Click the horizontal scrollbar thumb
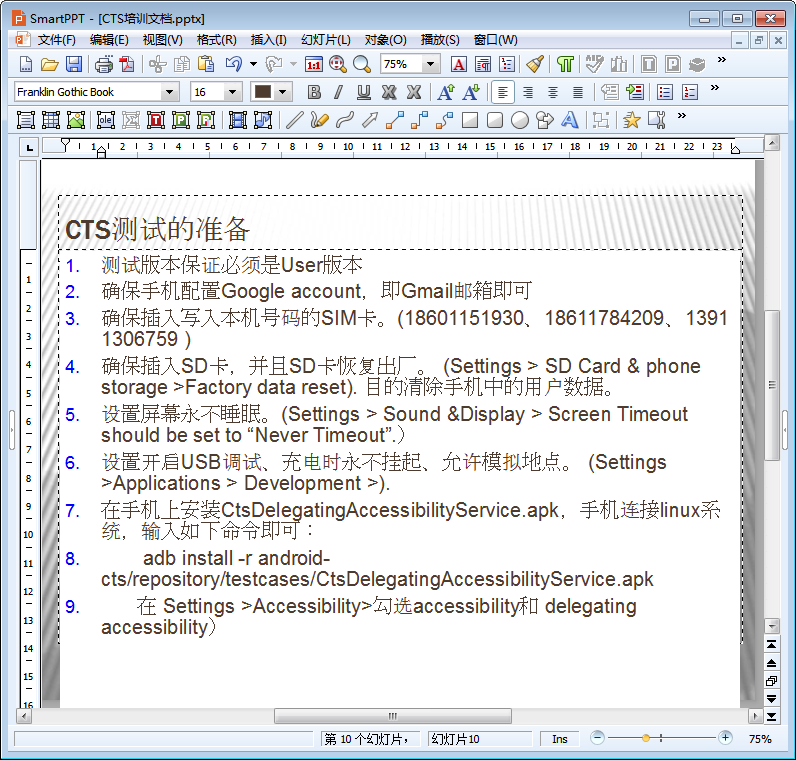 click(392, 716)
